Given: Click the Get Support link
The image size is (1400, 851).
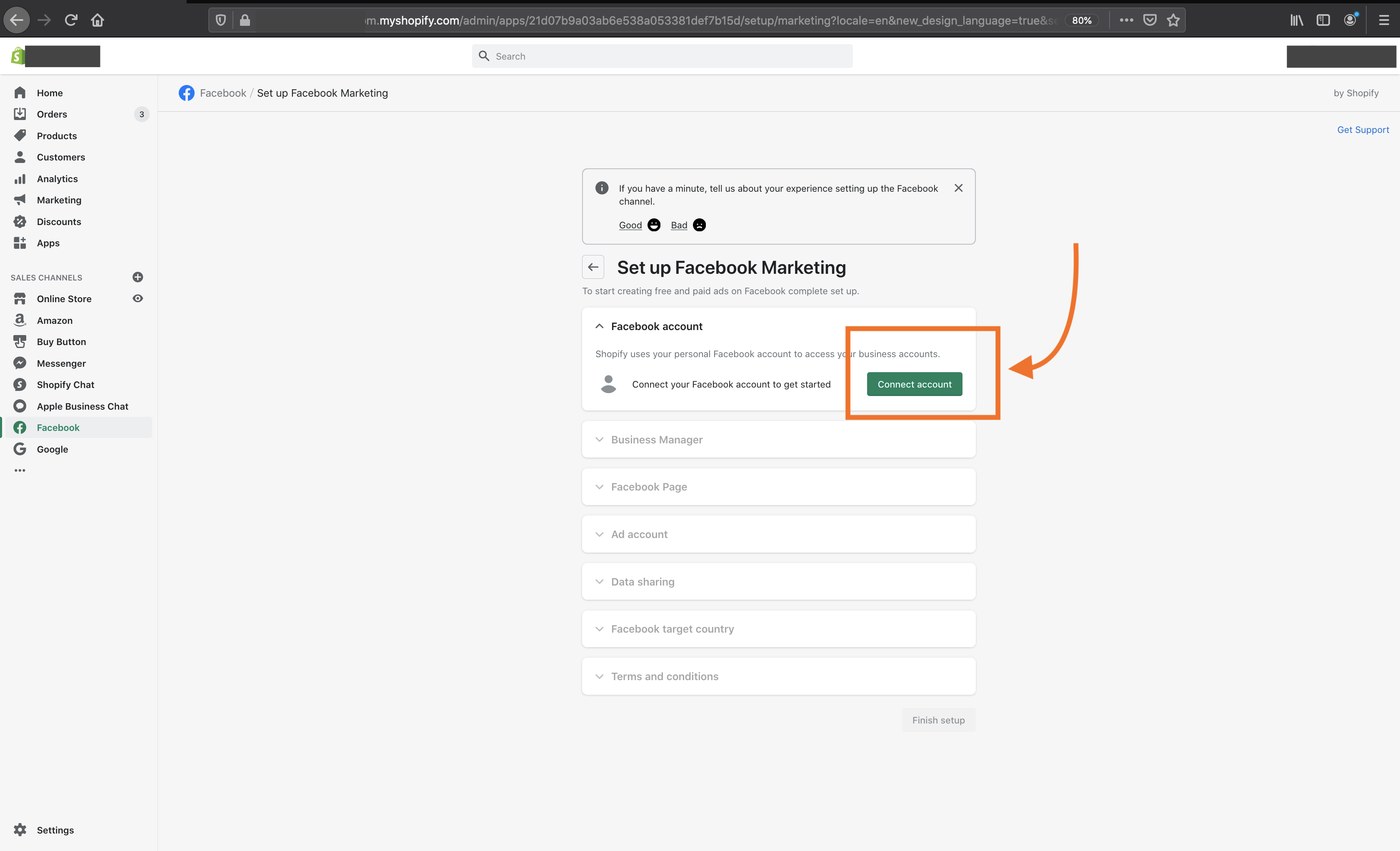Looking at the screenshot, I should (1363, 130).
